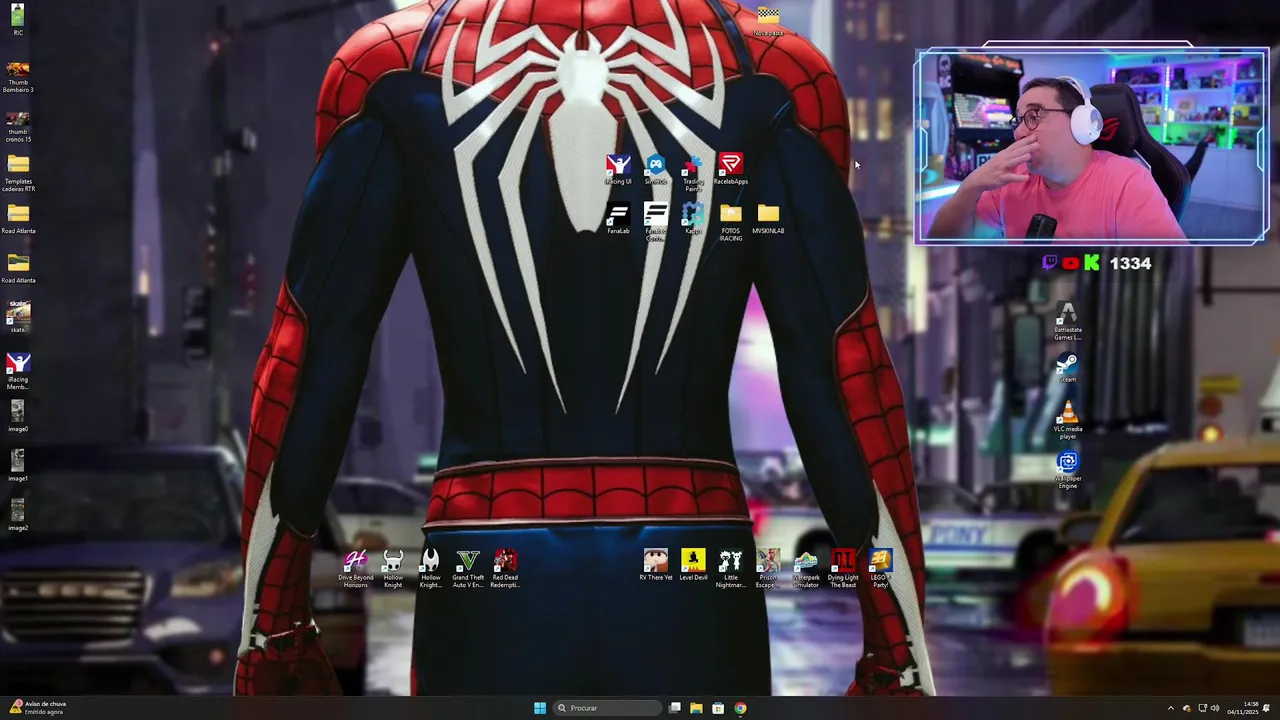Open the image1 file
Screen dimensions: 1280x720
pos(18,467)
